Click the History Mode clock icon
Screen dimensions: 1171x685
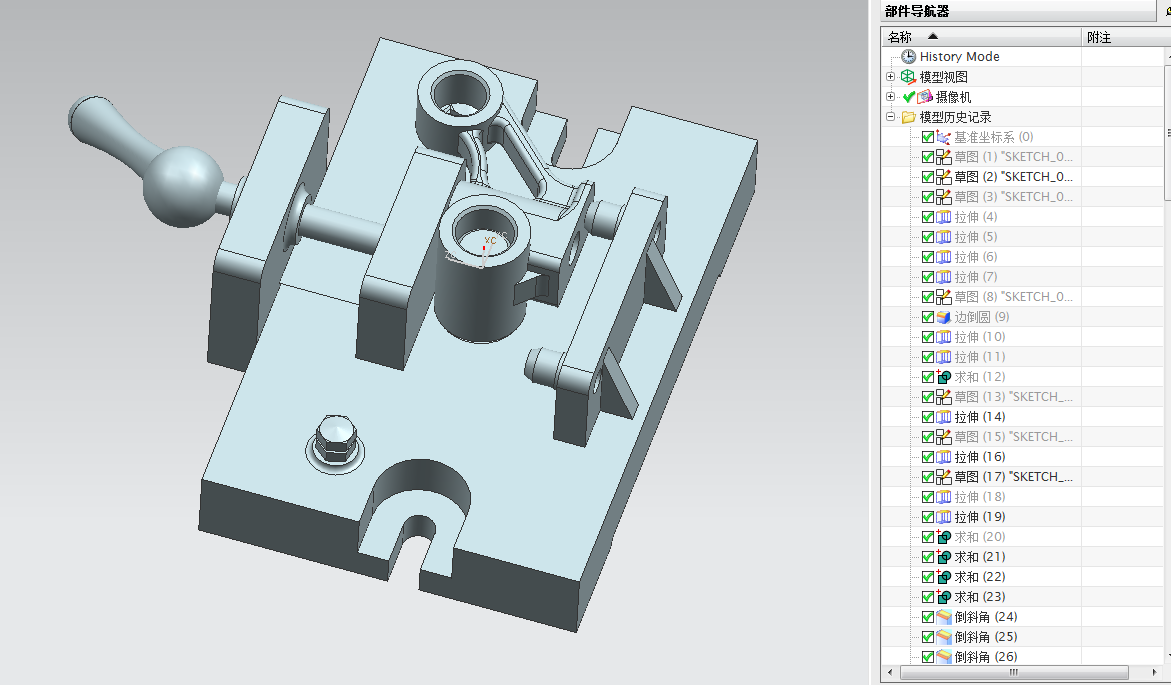(908, 57)
